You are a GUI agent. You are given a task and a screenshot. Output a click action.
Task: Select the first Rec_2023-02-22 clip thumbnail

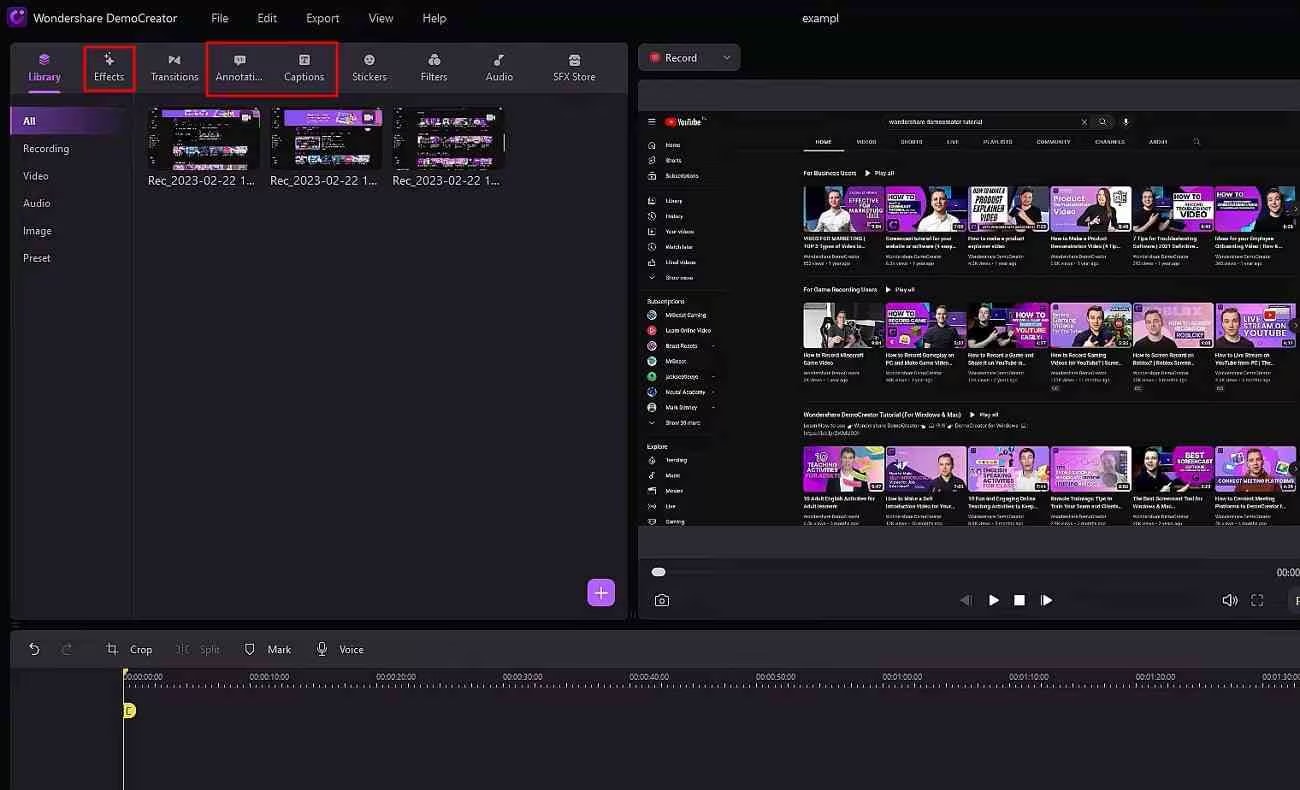[x=204, y=139]
